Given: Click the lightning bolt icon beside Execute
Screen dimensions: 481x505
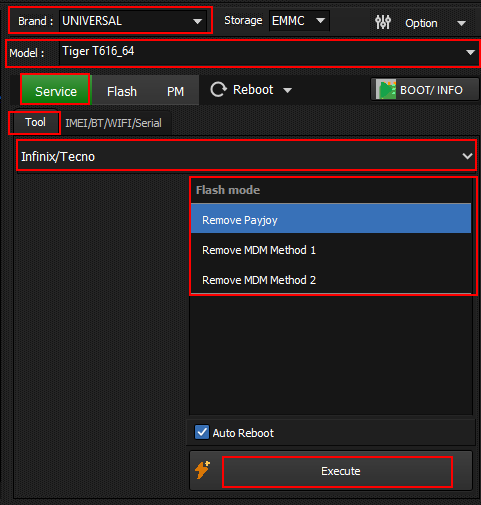Looking at the screenshot, I should (203, 470).
